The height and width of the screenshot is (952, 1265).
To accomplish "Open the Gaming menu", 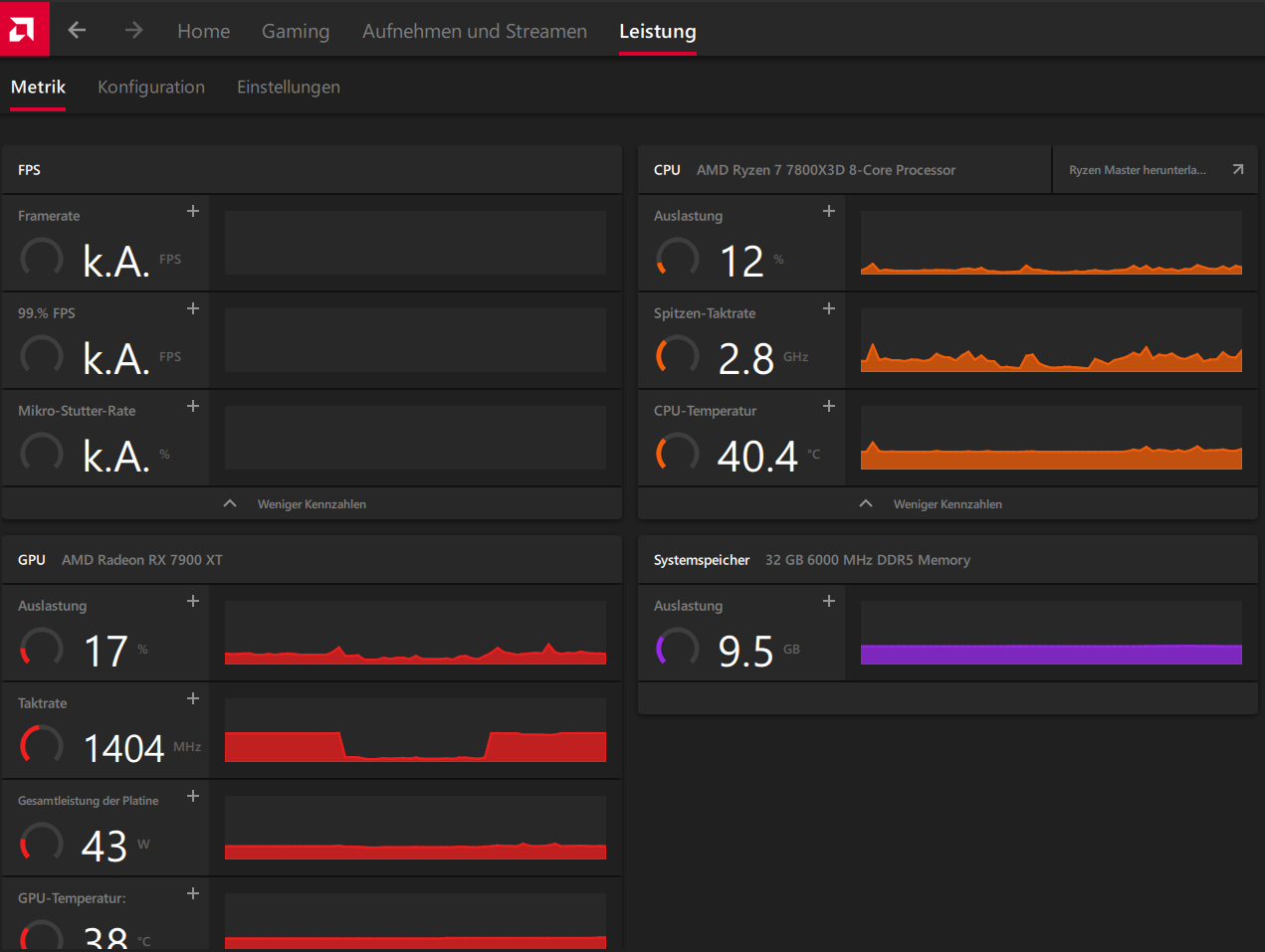I will tap(296, 31).
